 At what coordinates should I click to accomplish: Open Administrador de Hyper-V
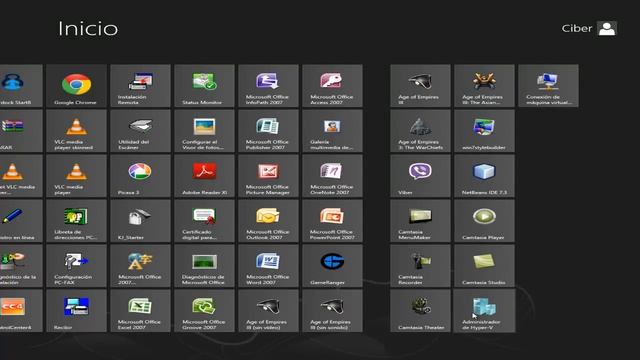point(484,311)
